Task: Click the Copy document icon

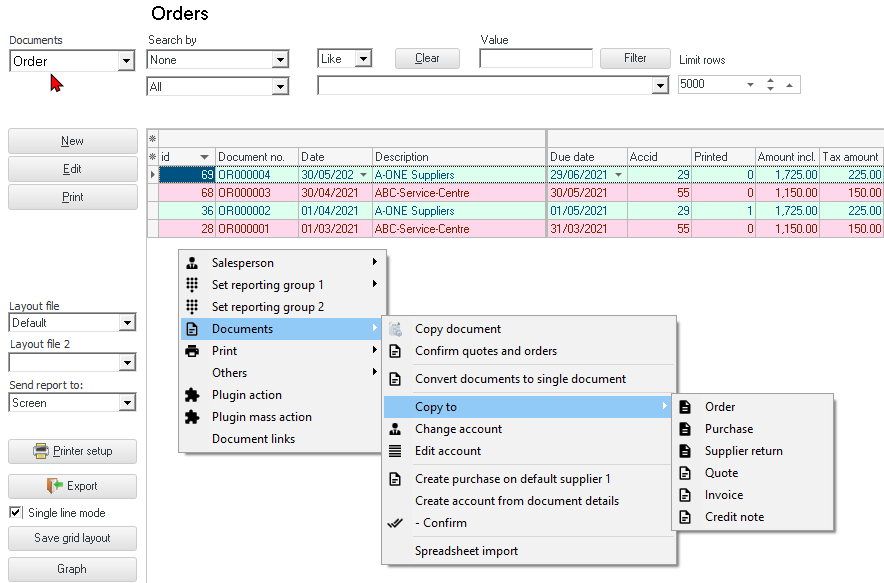Action: tap(395, 329)
